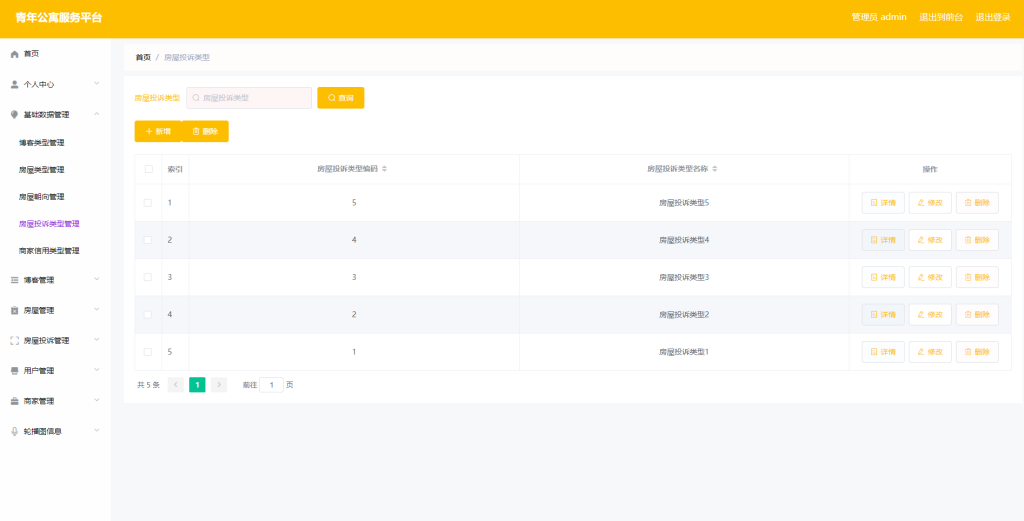Image resolution: width=1024 pixels, height=521 pixels.
Task: Click the 房屋管理 icon
Action: (14, 310)
